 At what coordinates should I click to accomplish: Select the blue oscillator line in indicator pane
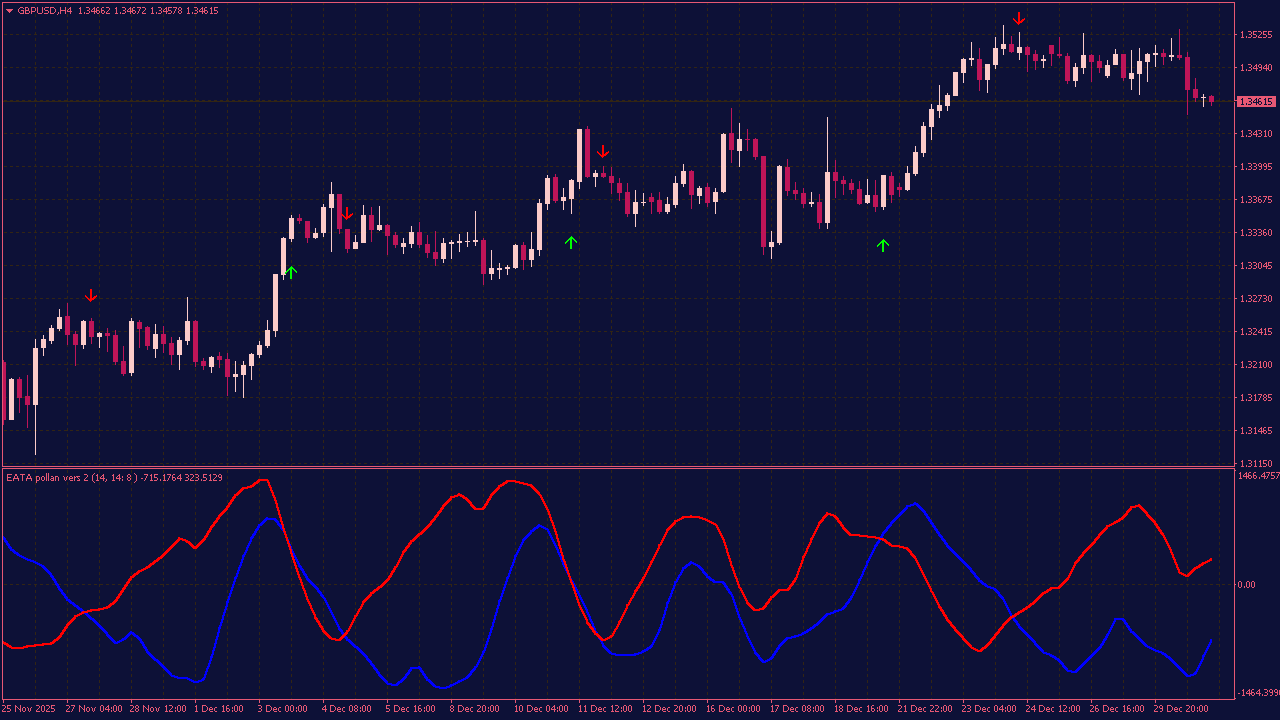[268, 521]
